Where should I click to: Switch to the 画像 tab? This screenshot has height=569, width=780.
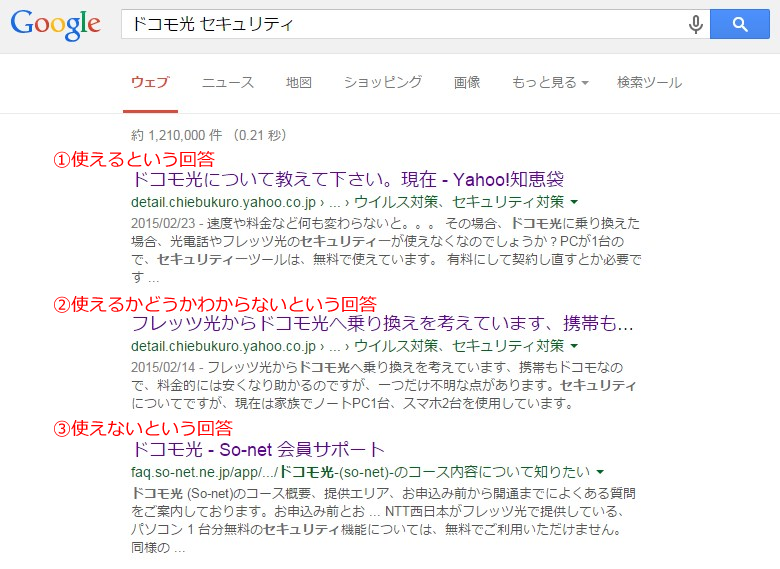pyautogui.click(x=467, y=82)
